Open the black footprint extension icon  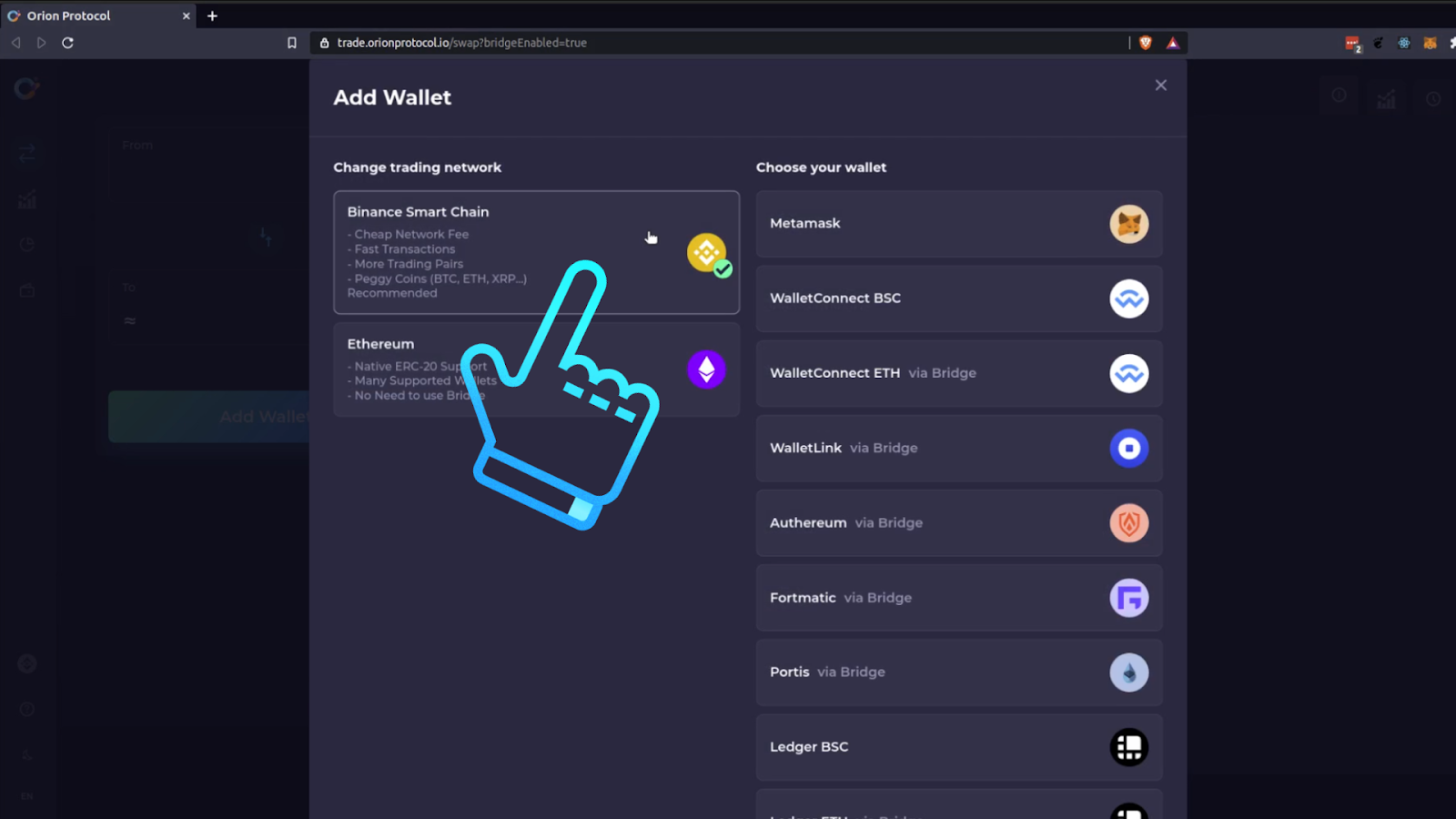1379,43
